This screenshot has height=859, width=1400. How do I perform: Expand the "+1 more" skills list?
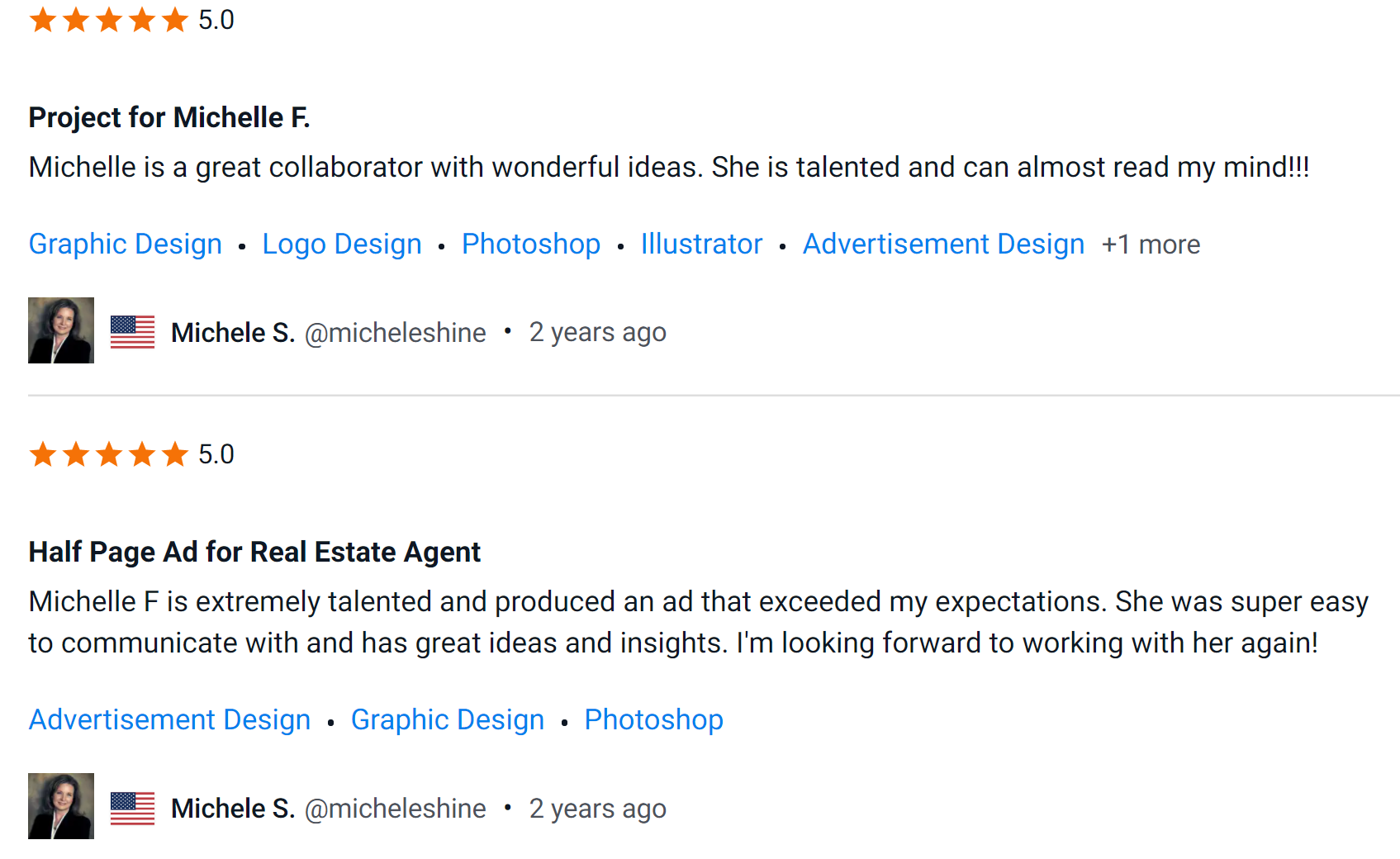[x=1151, y=244]
